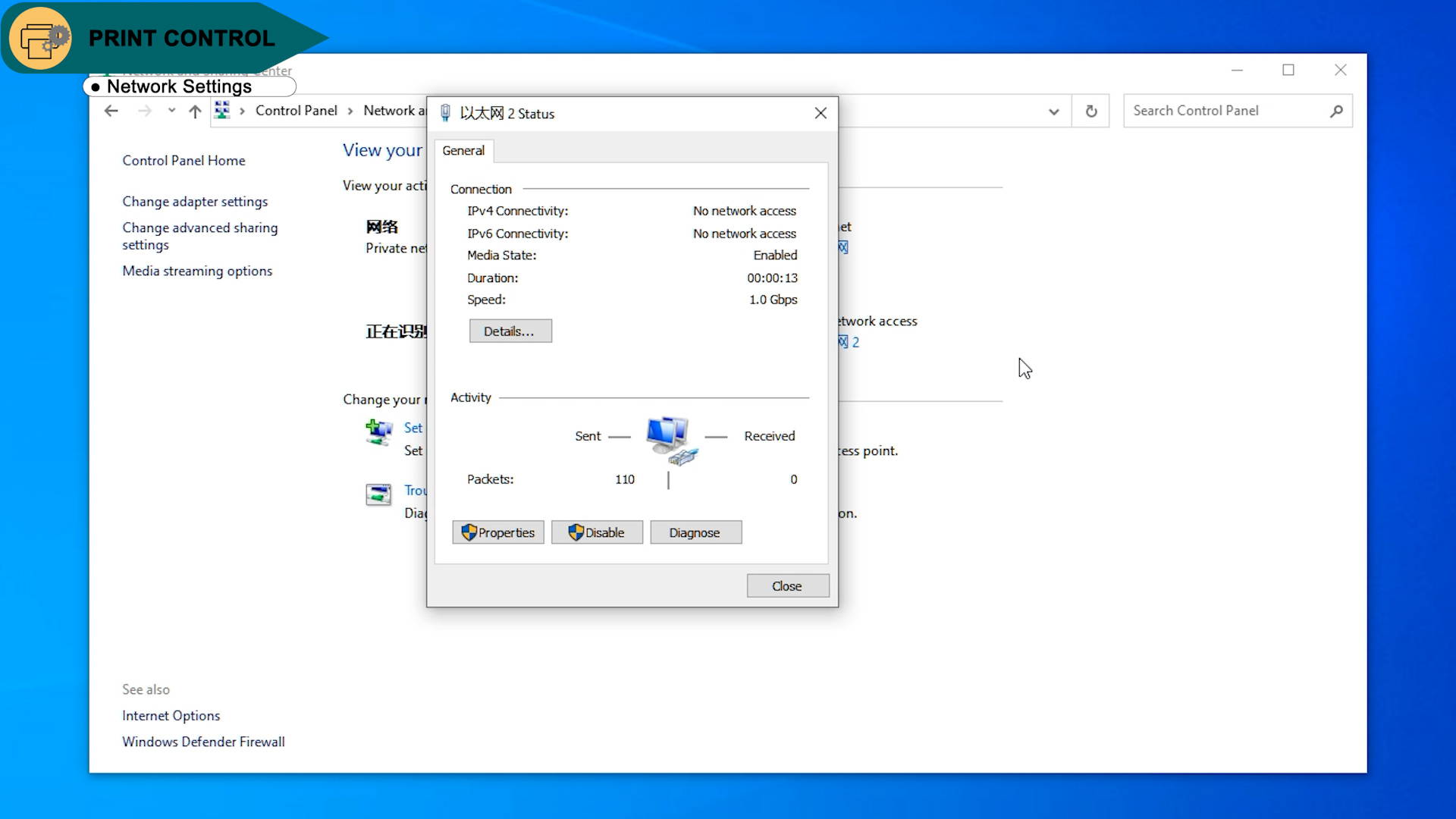Click the Disable adapter button
Viewport: 1456px width, 819px height.
pos(597,532)
